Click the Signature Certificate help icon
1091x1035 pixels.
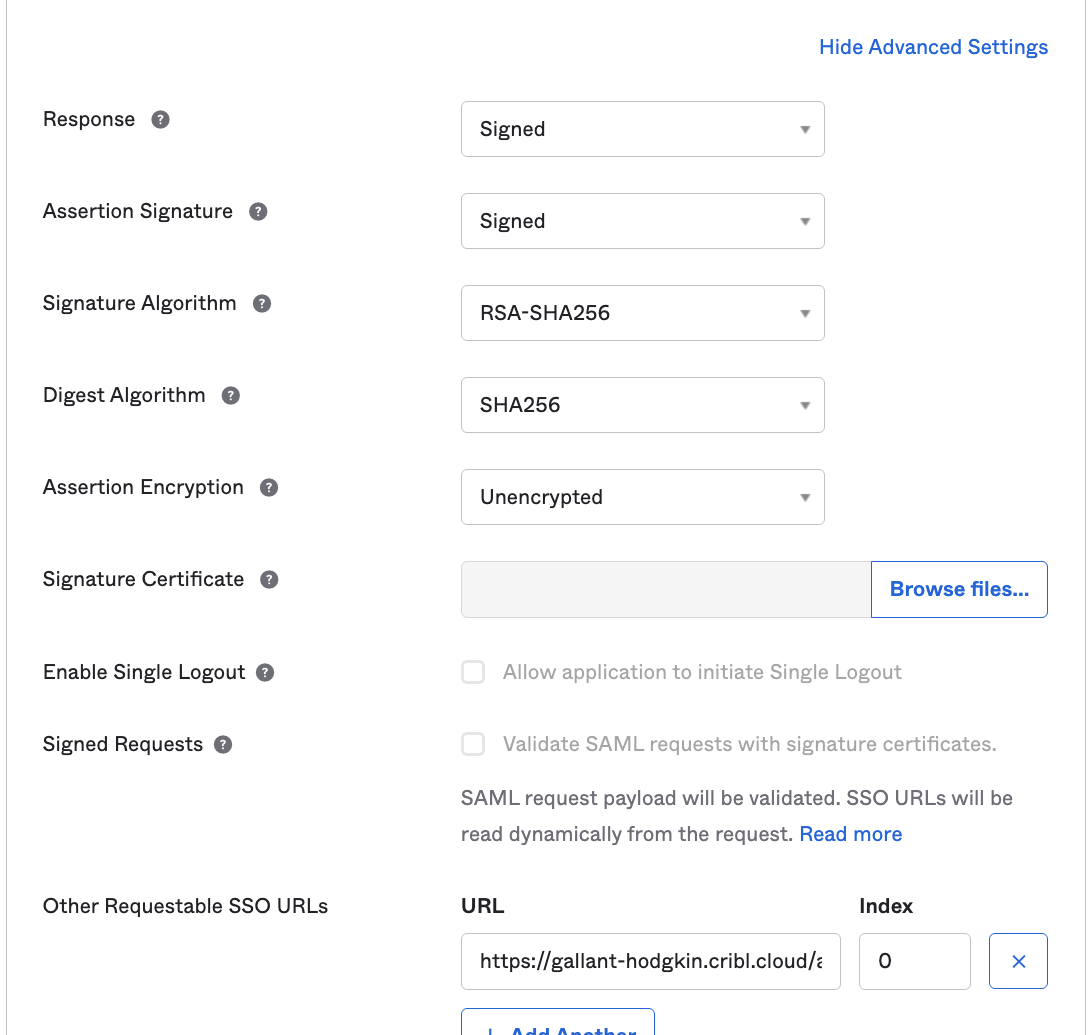(268, 579)
